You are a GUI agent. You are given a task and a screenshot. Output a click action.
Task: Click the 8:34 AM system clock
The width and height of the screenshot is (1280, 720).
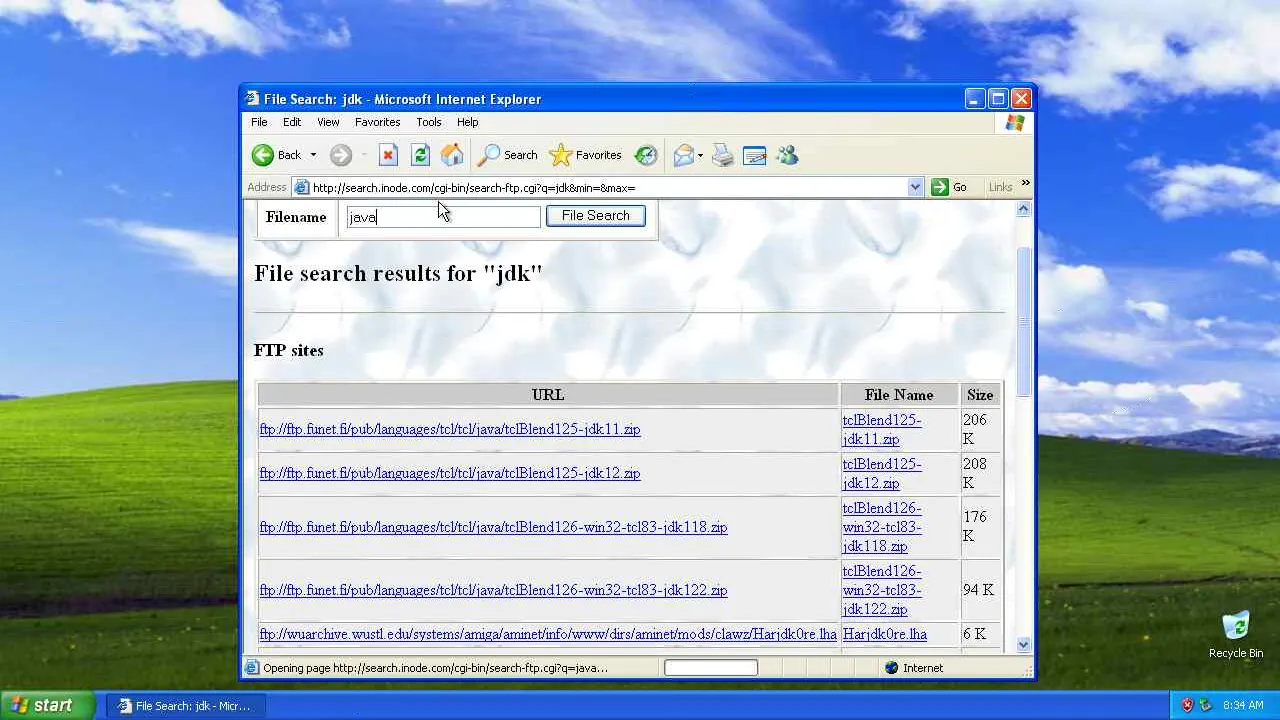[1243, 705]
